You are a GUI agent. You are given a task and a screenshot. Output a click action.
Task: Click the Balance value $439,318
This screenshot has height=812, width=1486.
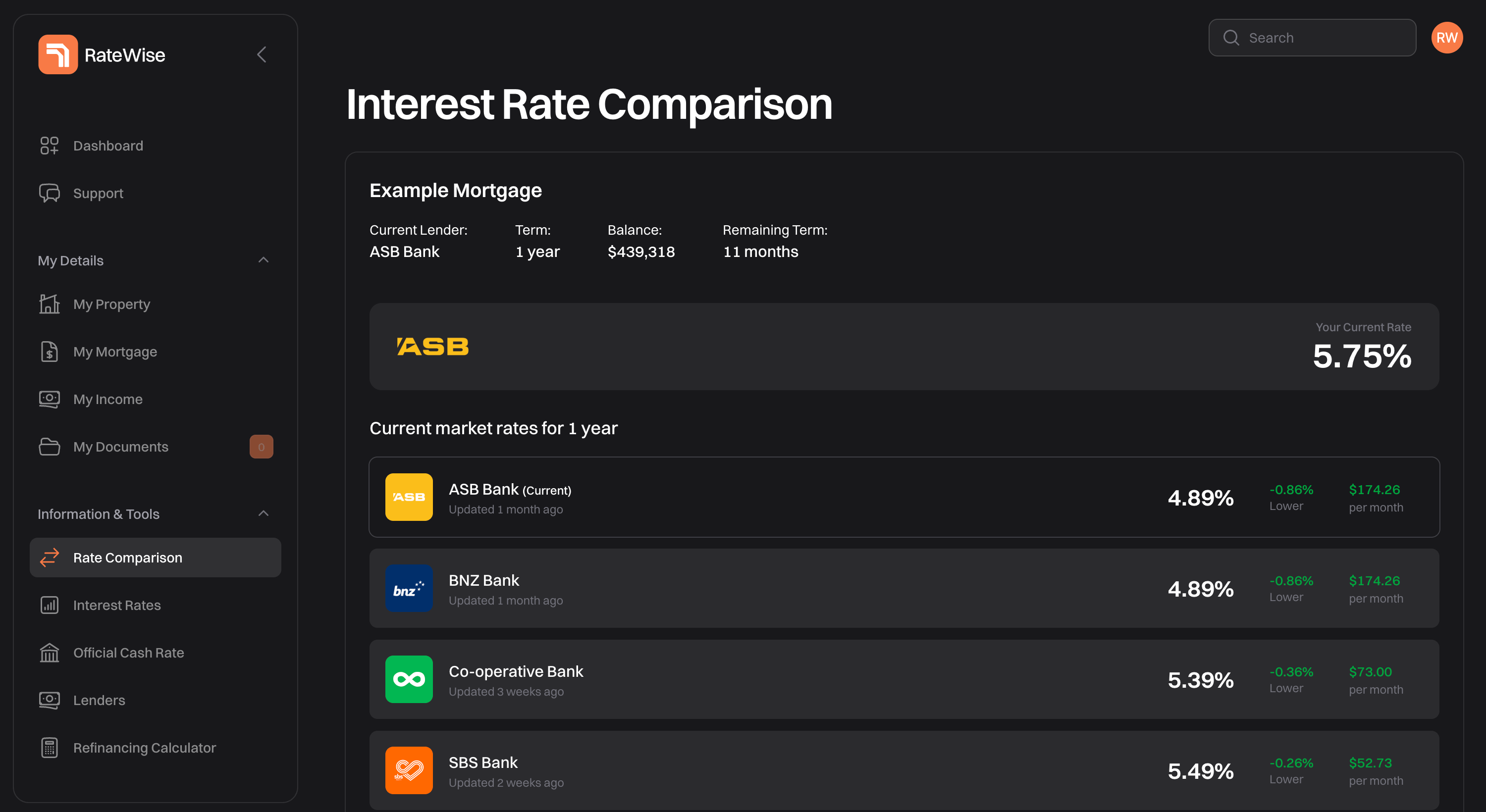(641, 252)
